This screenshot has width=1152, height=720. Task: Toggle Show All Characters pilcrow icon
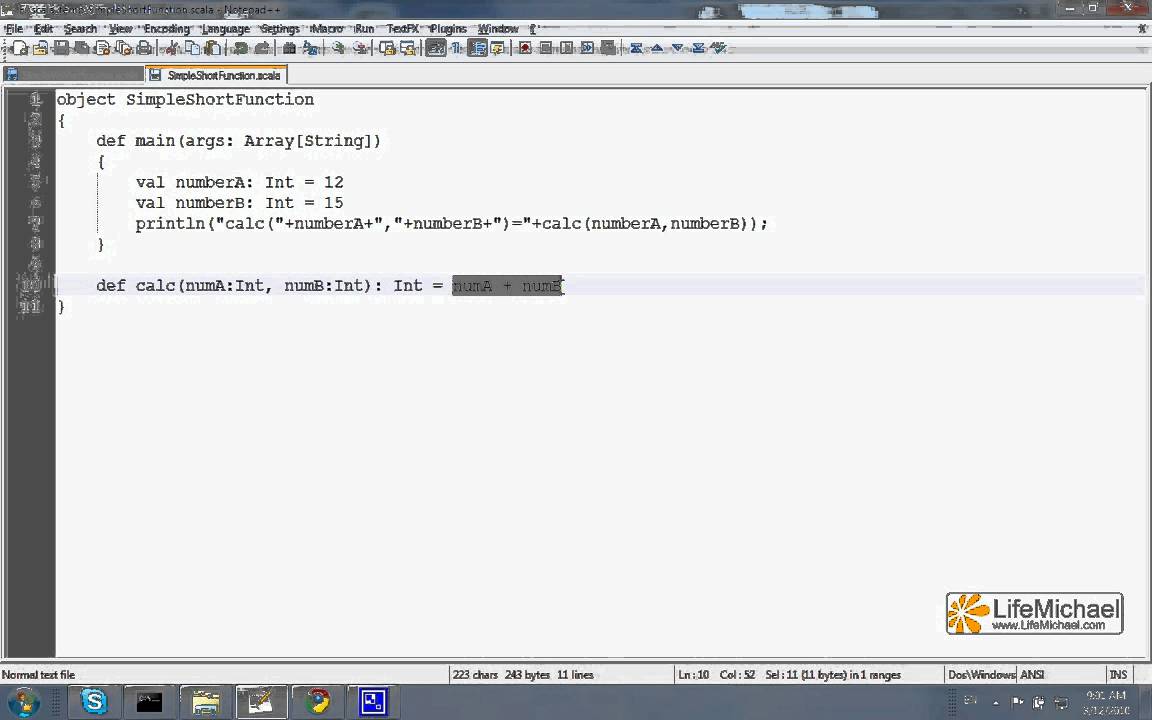tap(456, 48)
